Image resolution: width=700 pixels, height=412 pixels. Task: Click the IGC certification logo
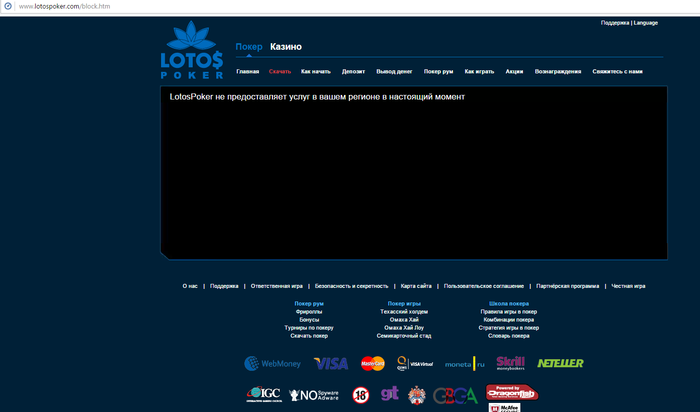(264, 394)
